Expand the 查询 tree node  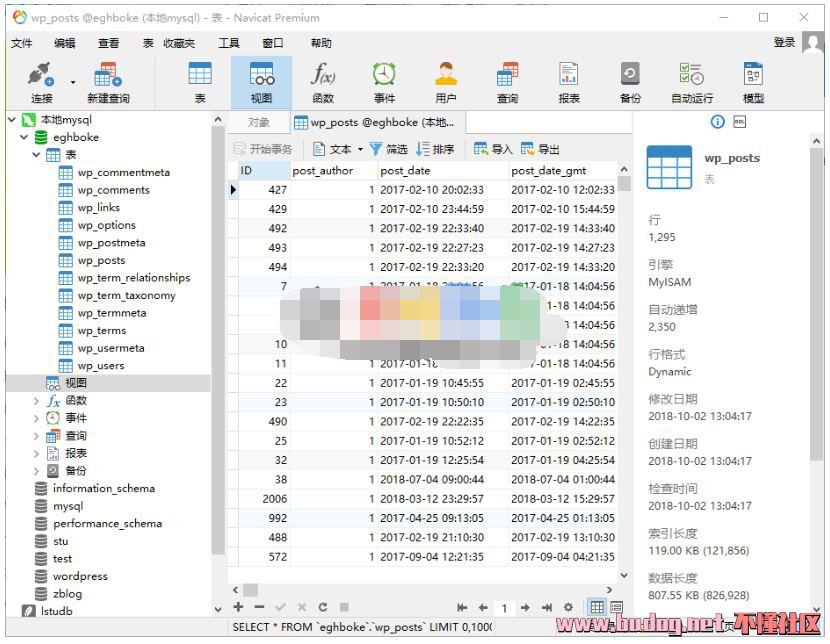(x=36, y=436)
